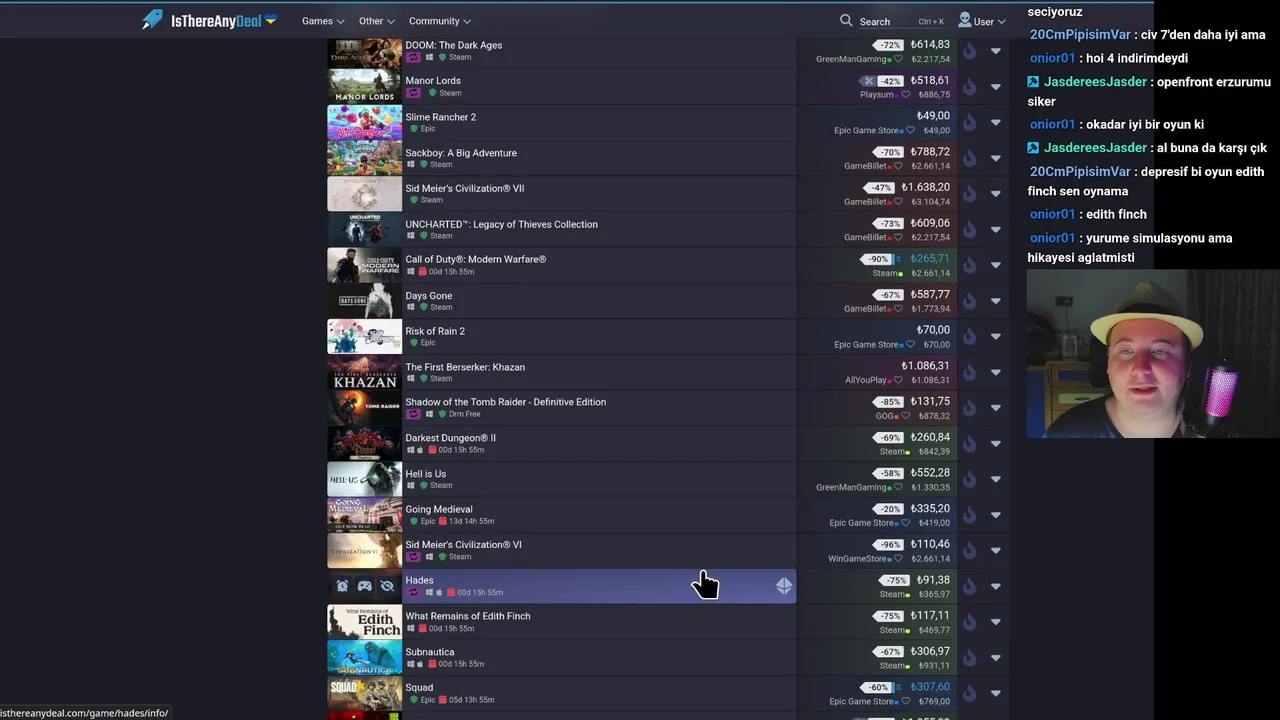The image size is (1280, 720).
Task: Click the flame icon for Squad
Action: [x=969, y=694]
